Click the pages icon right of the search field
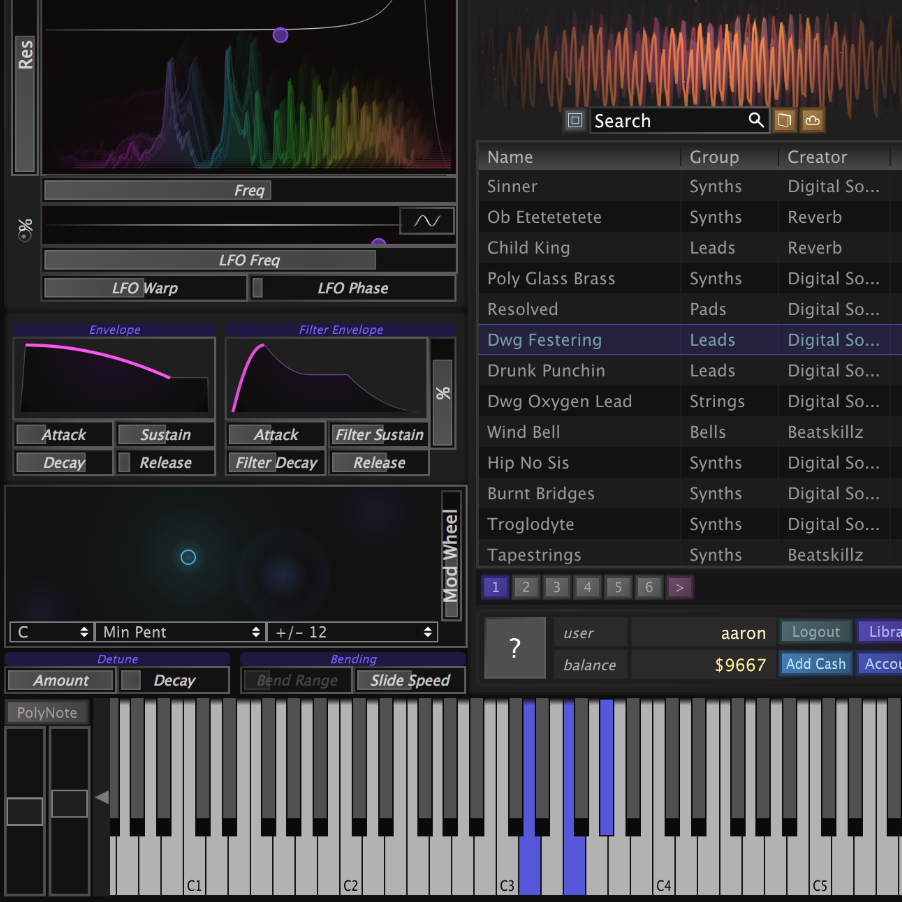 click(784, 120)
